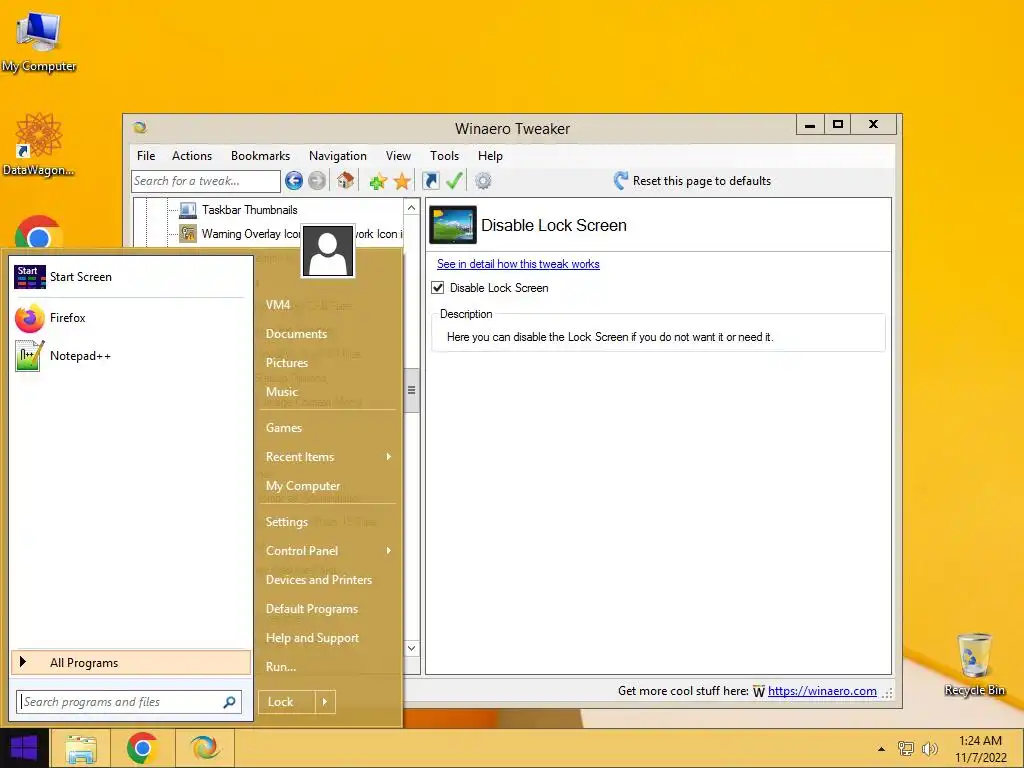Image resolution: width=1024 pixels, height=768 pixels.
Task: Go to the home page icon in toolbar
Action: (345, 180)
